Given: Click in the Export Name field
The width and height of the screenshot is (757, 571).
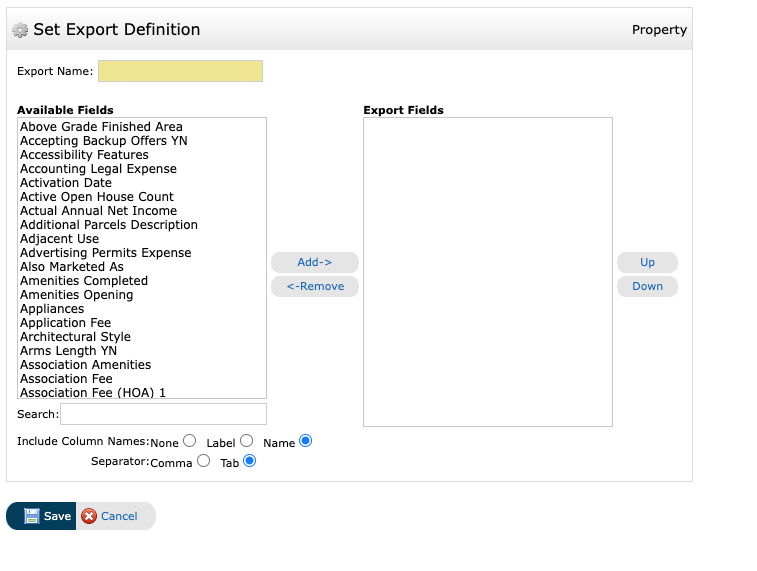Looking at the screenshot, I should point(180,71).
